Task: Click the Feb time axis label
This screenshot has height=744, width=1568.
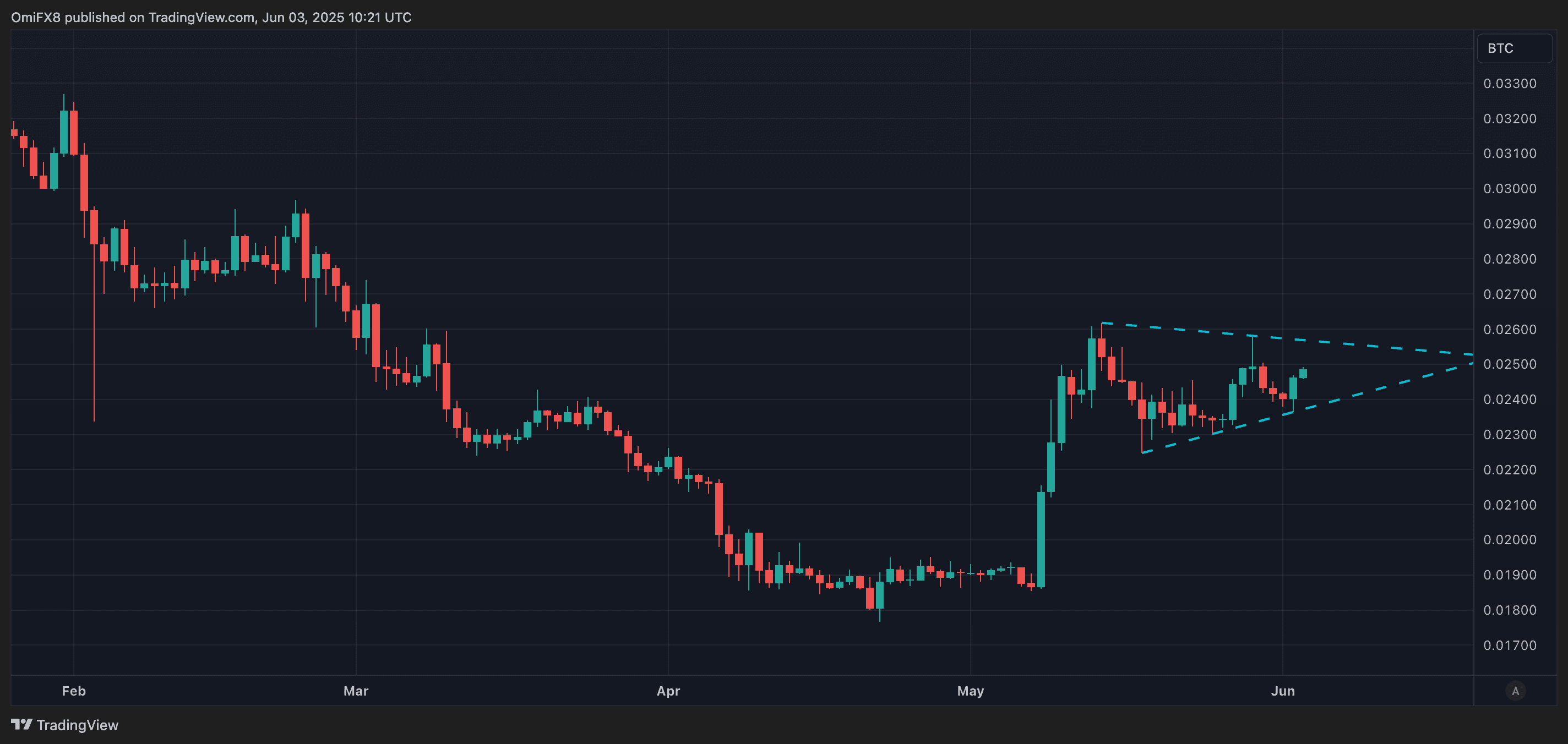Action: [74, 691]
